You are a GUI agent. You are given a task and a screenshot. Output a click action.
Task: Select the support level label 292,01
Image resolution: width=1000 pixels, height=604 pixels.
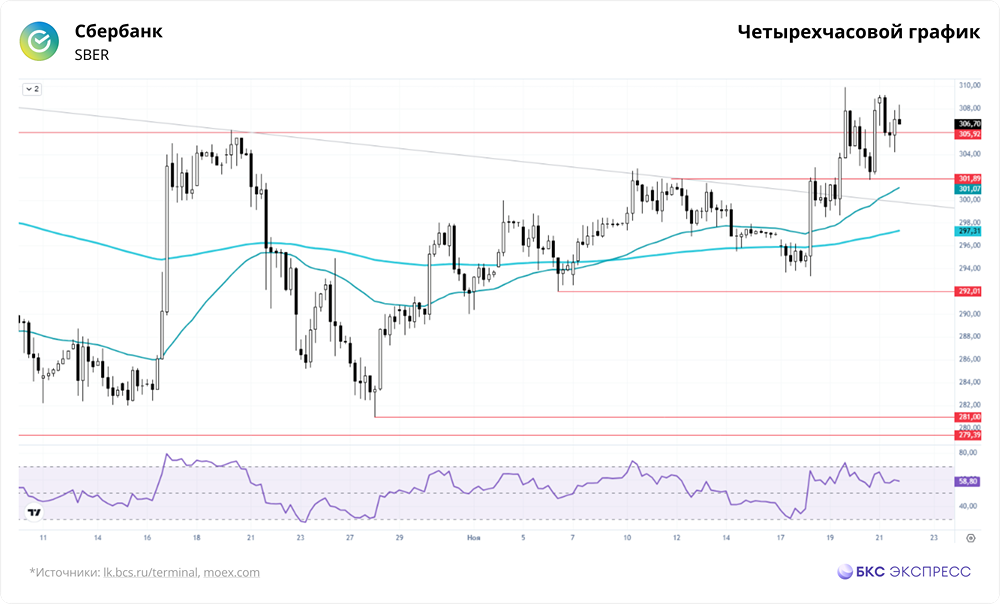pyautogui.click(x=968, y=291)
